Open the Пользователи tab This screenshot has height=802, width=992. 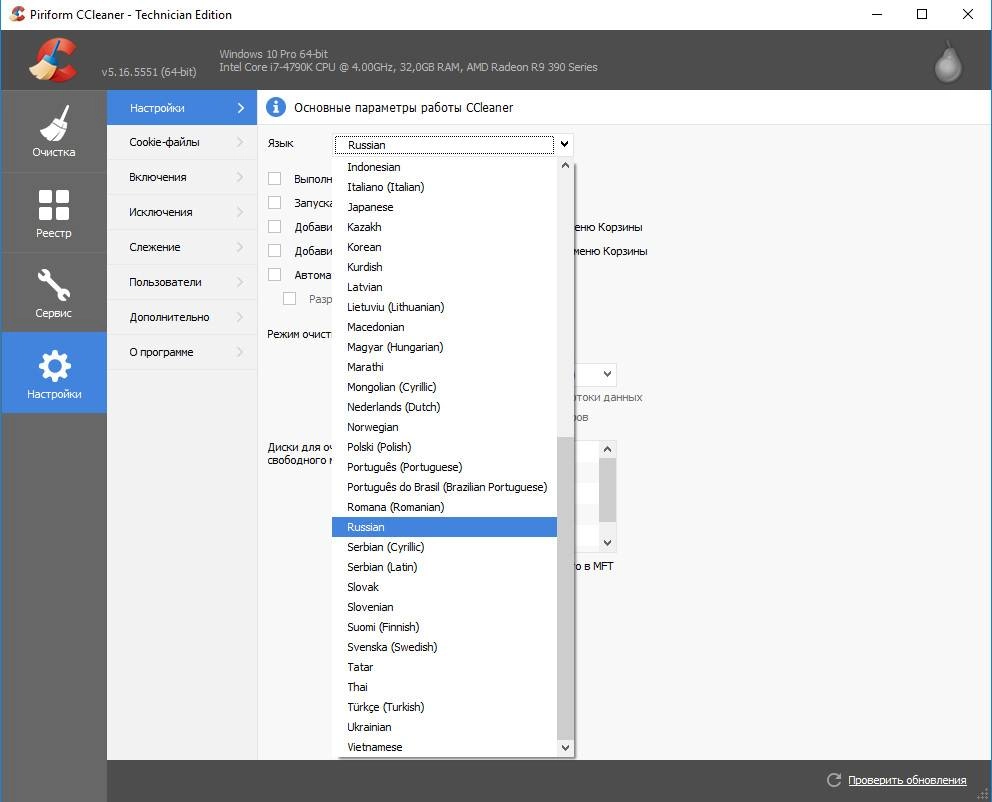click(x=182, y=282)
